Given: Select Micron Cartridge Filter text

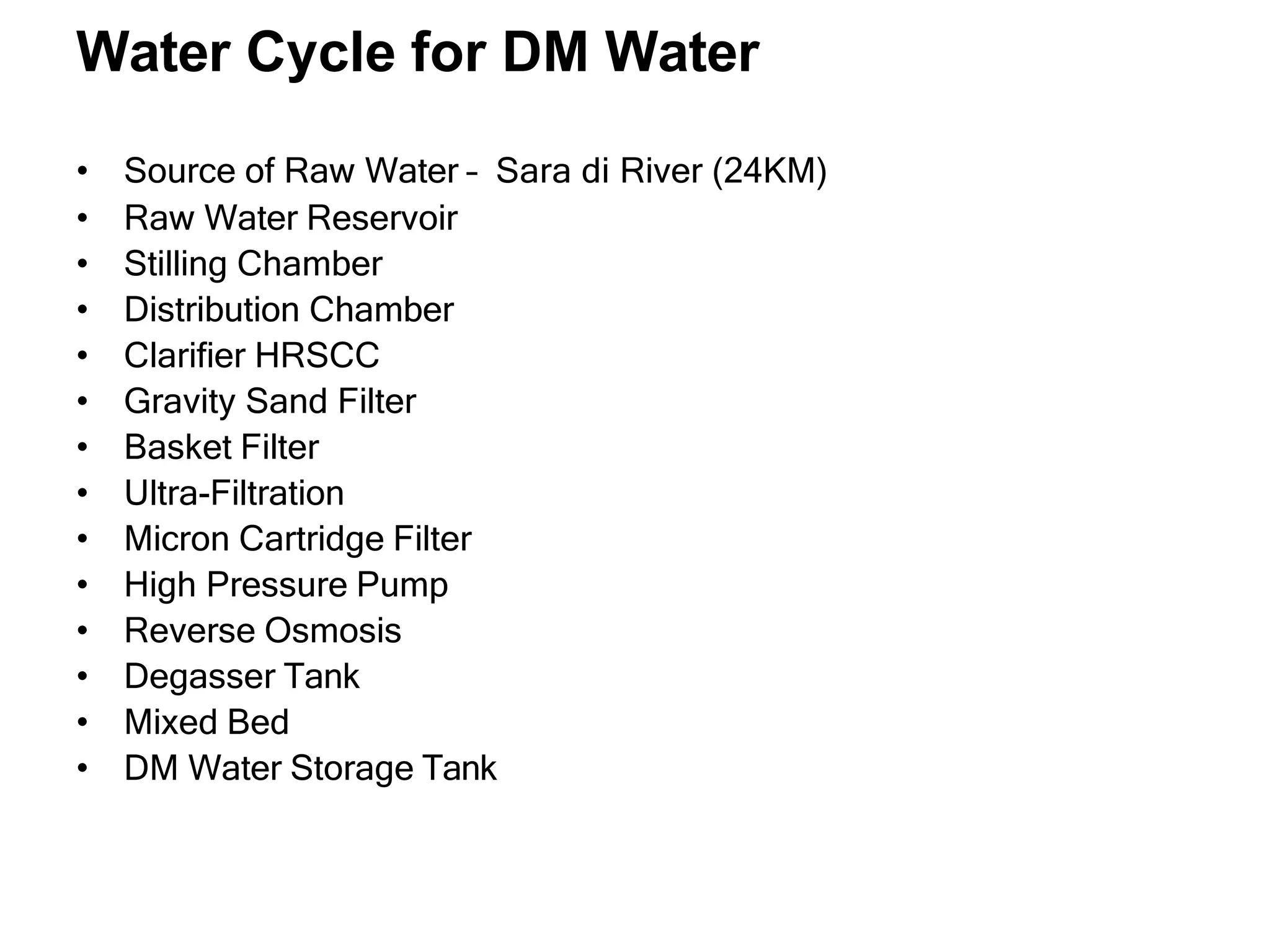Looking at the screenshot, I should 298,539.
